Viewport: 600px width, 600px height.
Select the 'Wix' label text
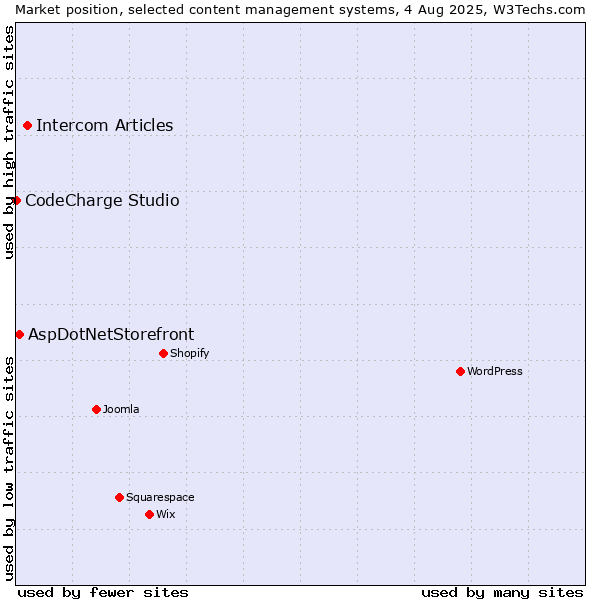tap(165, 514)
